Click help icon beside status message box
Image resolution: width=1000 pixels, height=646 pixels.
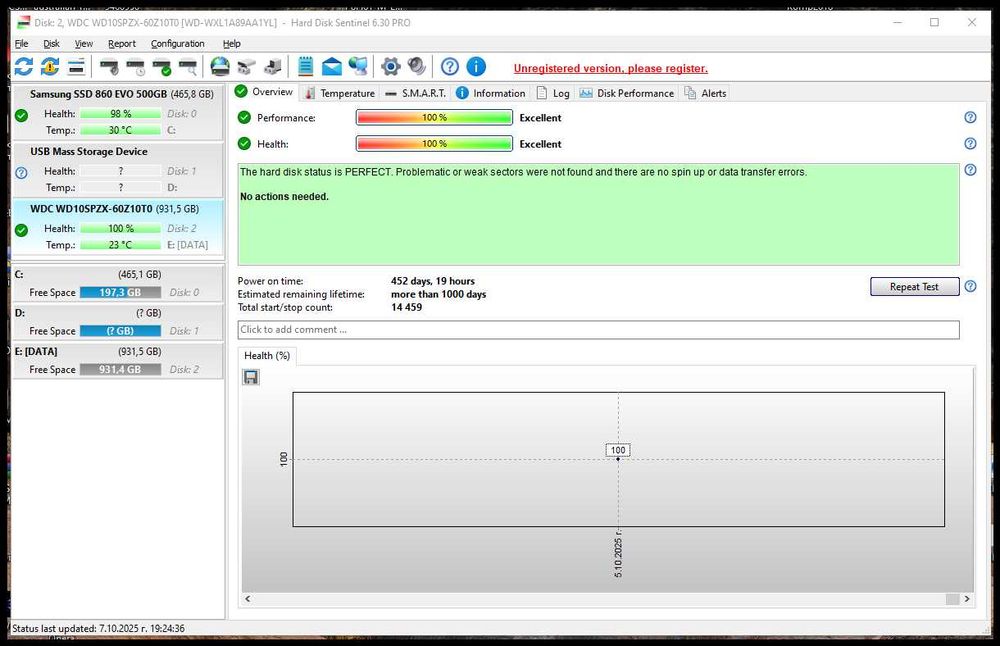[x=970, y=170]
